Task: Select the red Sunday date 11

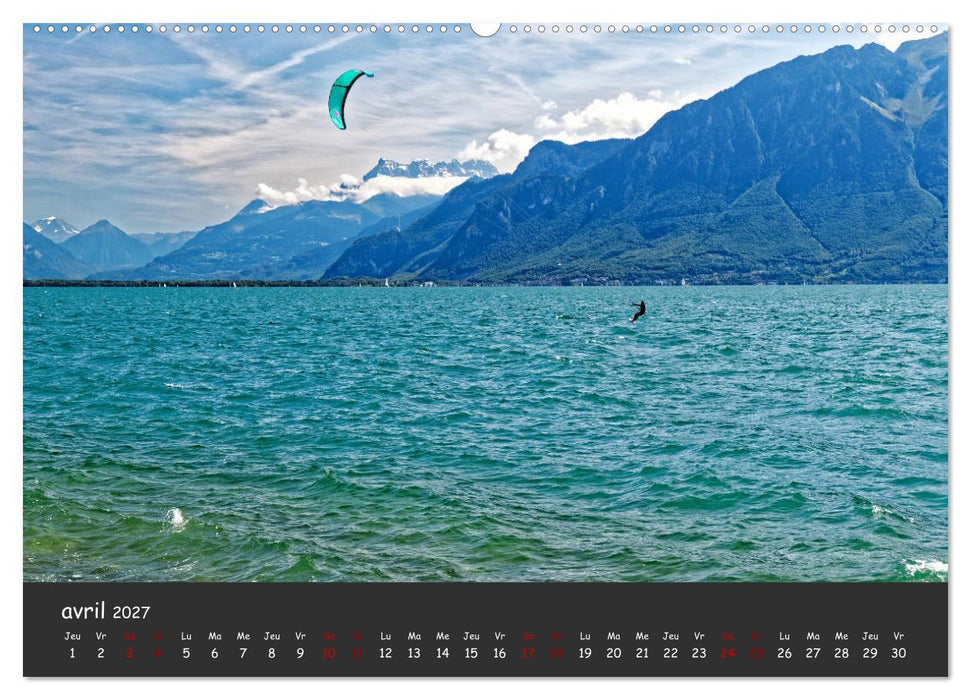Action: (x=357, y=653)
